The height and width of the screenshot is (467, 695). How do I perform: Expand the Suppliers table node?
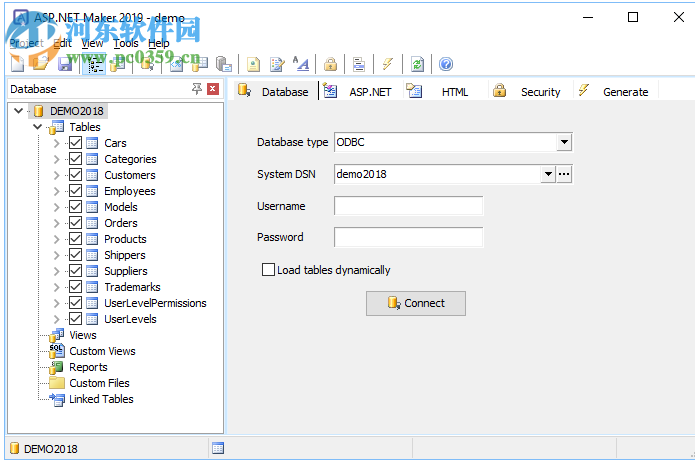pos(56,271)
